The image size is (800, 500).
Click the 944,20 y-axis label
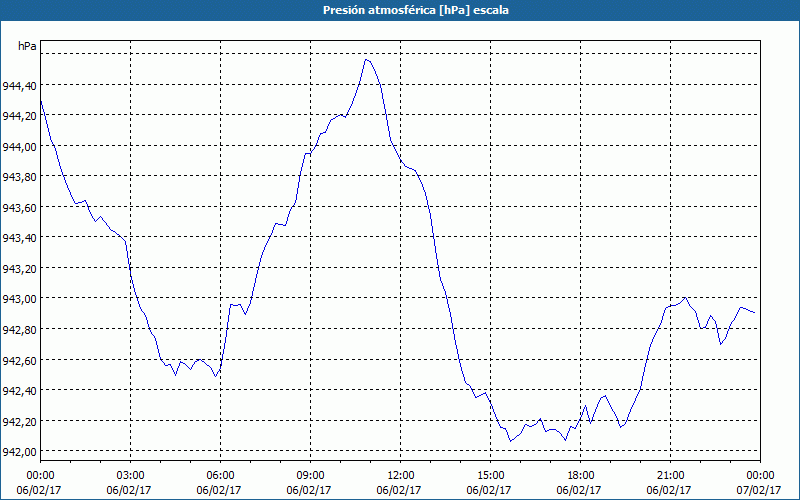pyautogui.click(x=19, y=116)
